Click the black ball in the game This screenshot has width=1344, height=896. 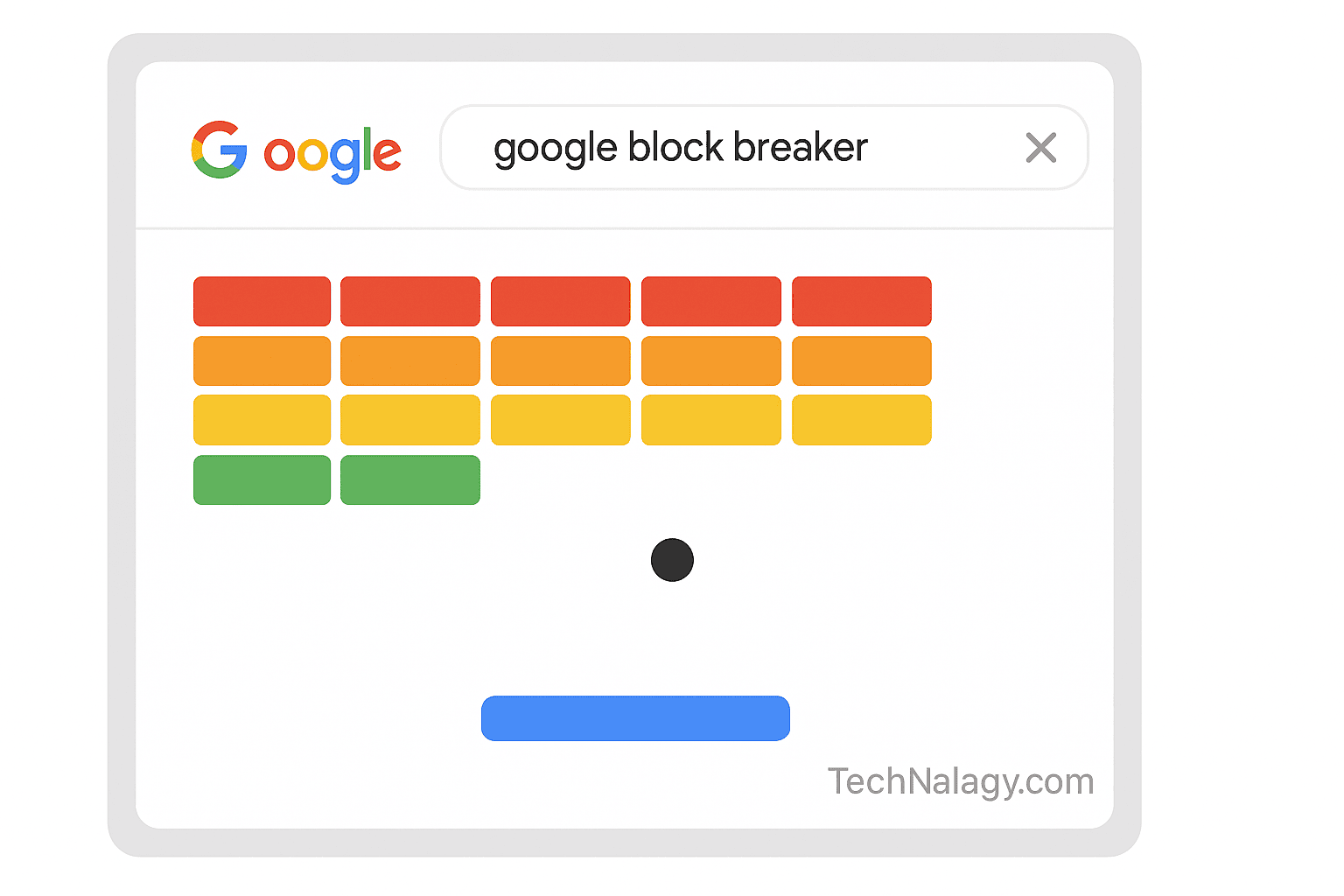(672, 560)
